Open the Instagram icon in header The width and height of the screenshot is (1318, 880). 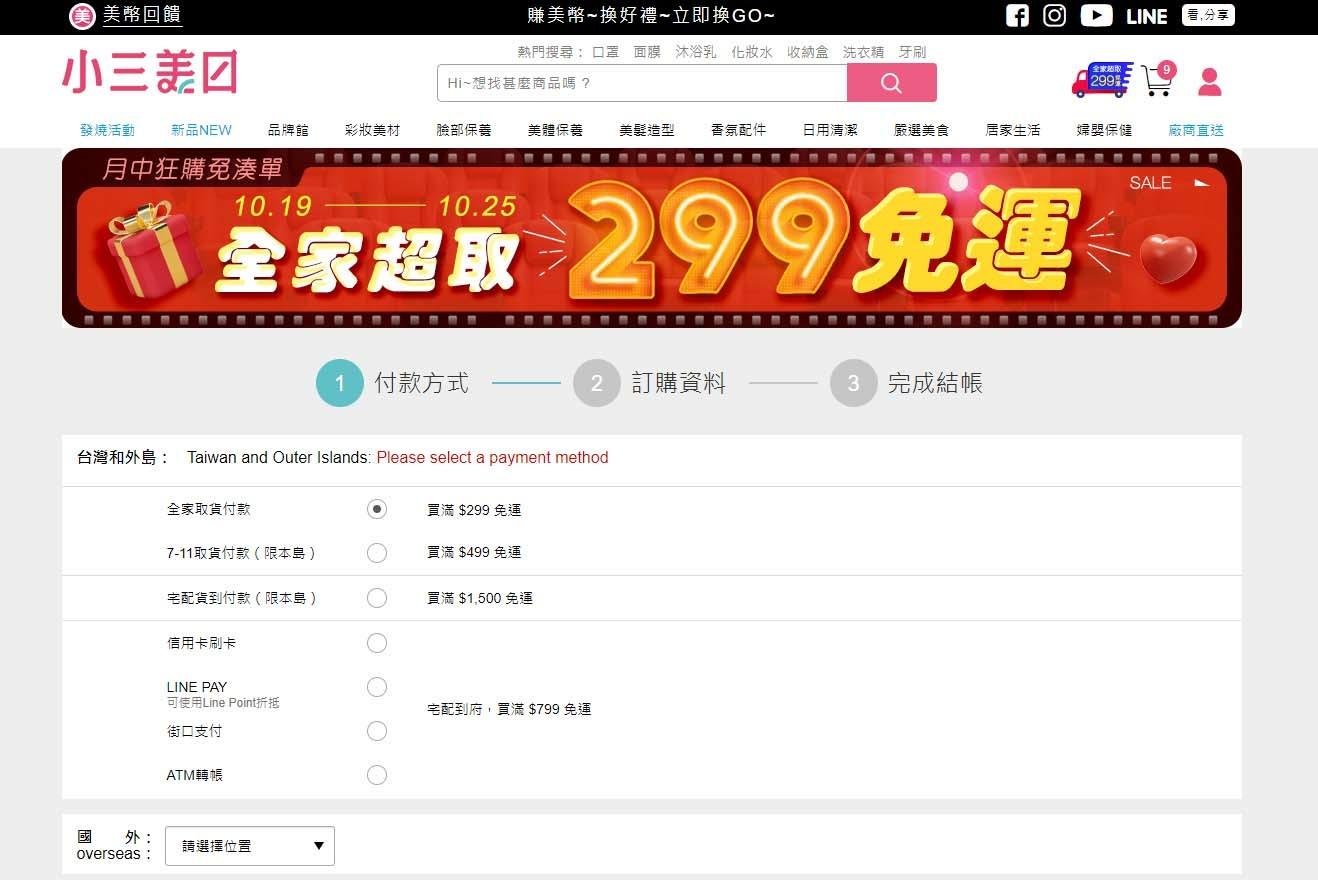[1055, 16]
